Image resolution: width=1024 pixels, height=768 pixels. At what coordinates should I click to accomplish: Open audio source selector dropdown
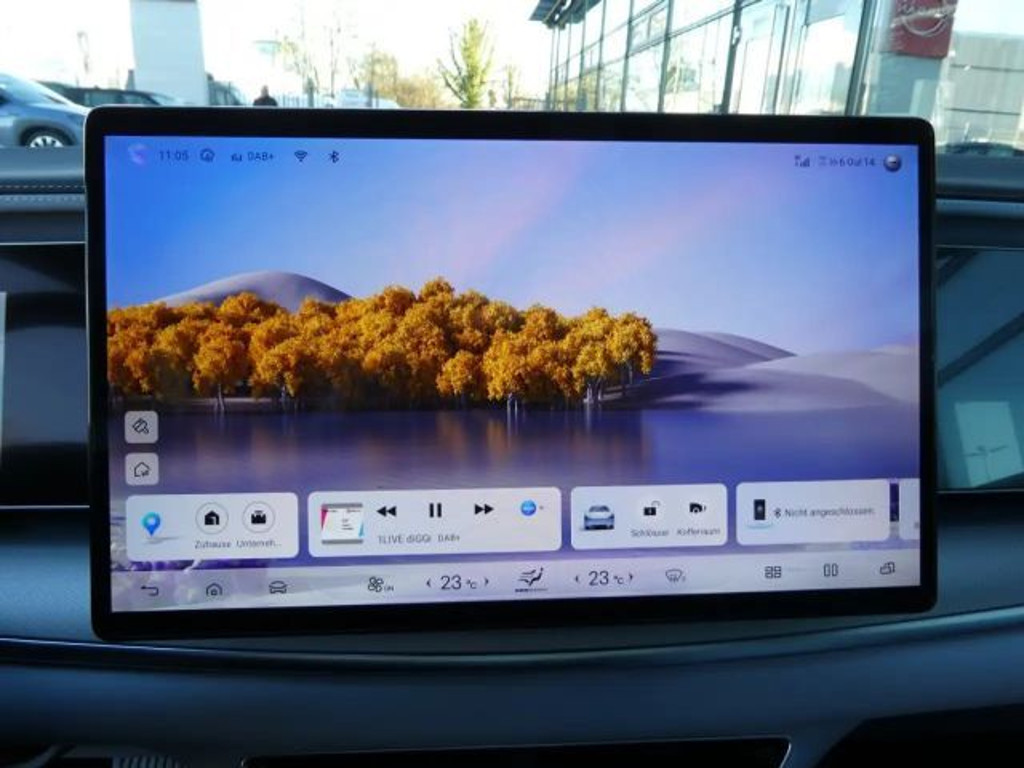click(x=531, y=508)
